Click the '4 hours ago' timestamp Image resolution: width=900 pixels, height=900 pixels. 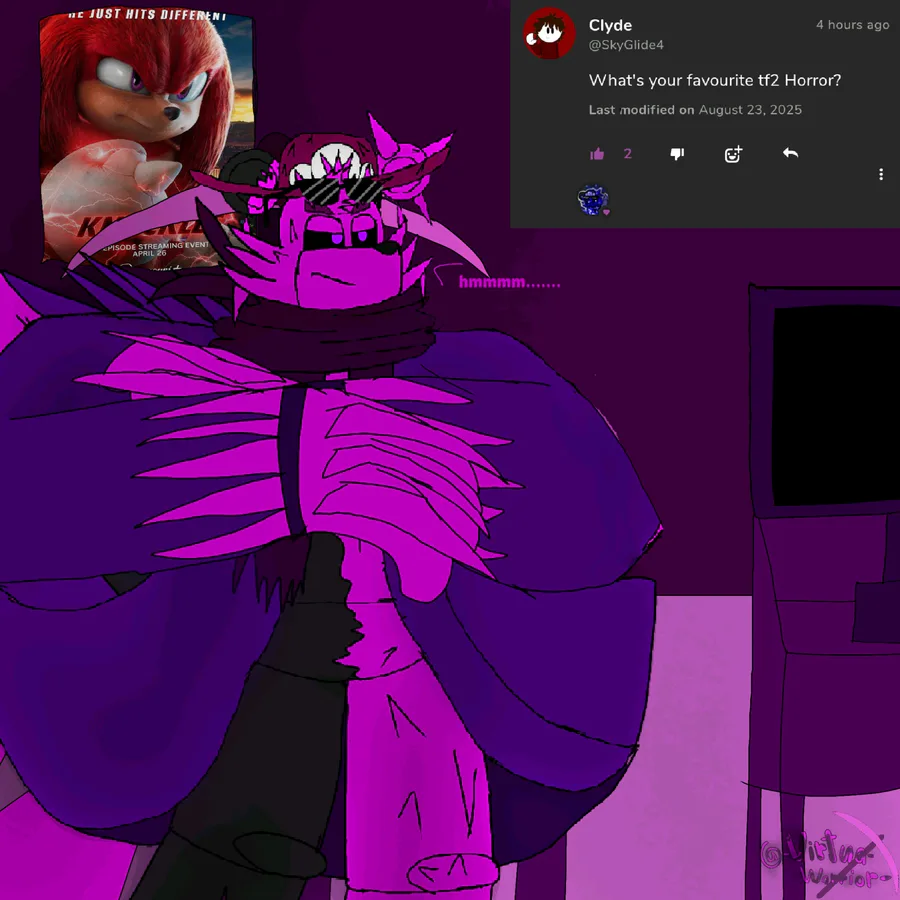click(x=852, y=25)
